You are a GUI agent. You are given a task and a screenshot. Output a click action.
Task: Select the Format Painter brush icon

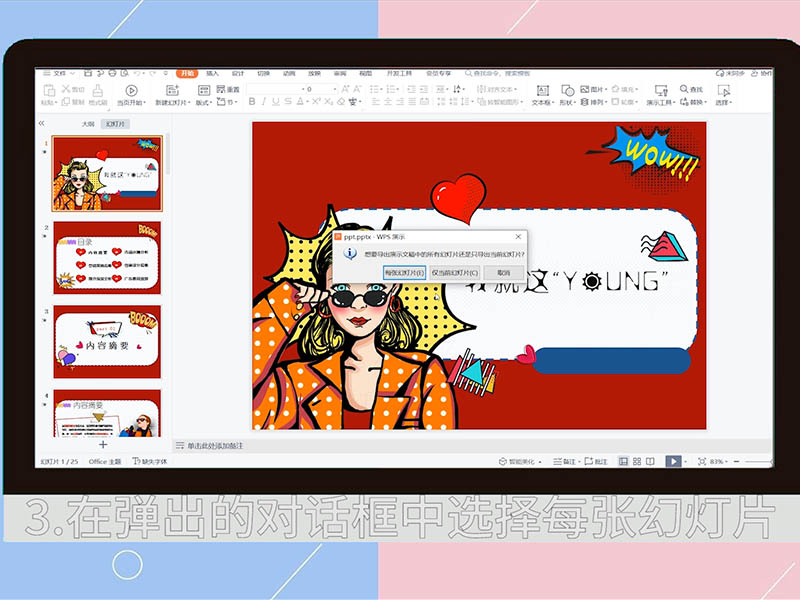click(x=97, y=91)
